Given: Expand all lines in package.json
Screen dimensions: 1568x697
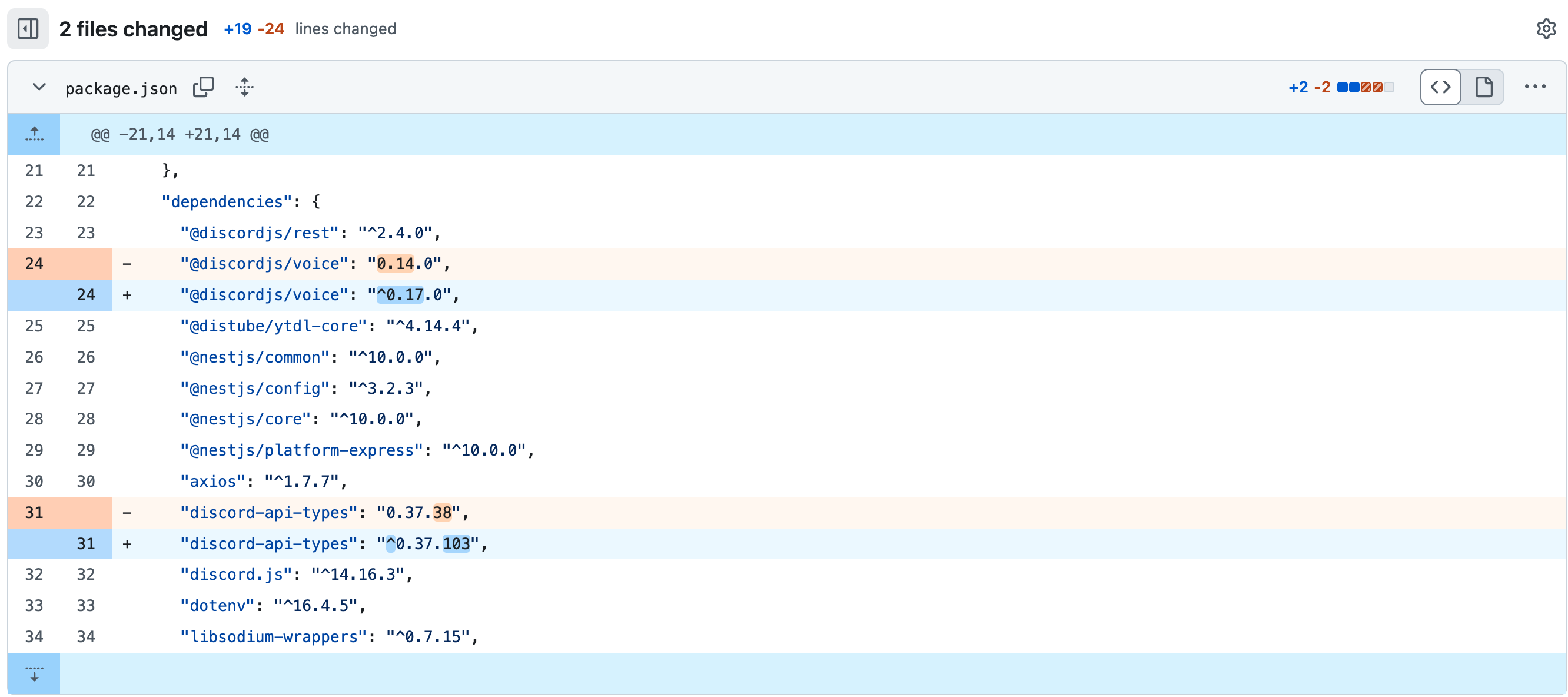Looking at the screenshot, I should [x=244, y=87].
